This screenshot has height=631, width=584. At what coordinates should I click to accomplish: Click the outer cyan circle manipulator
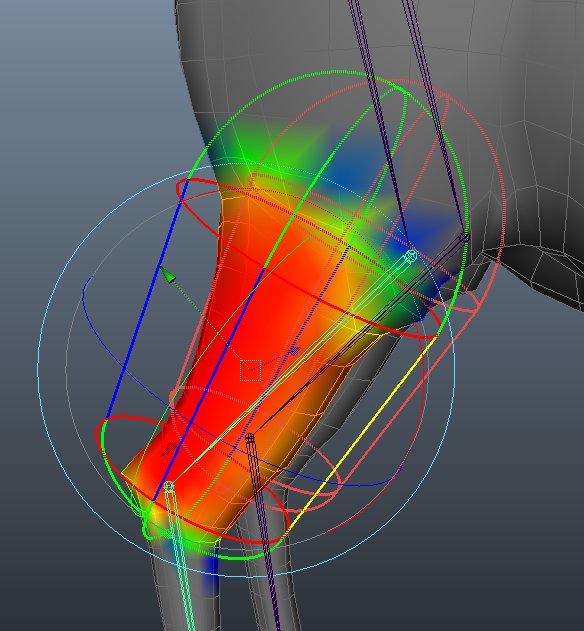coord(246,370)
